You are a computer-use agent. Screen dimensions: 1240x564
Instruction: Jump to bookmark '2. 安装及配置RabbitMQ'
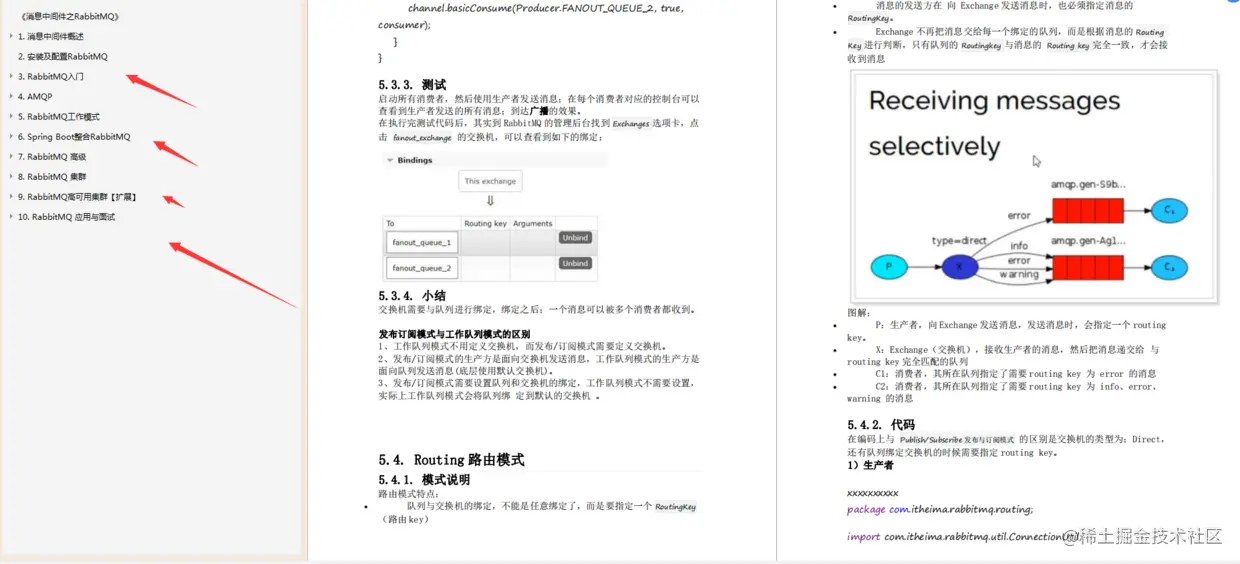[x=63, y=57]
